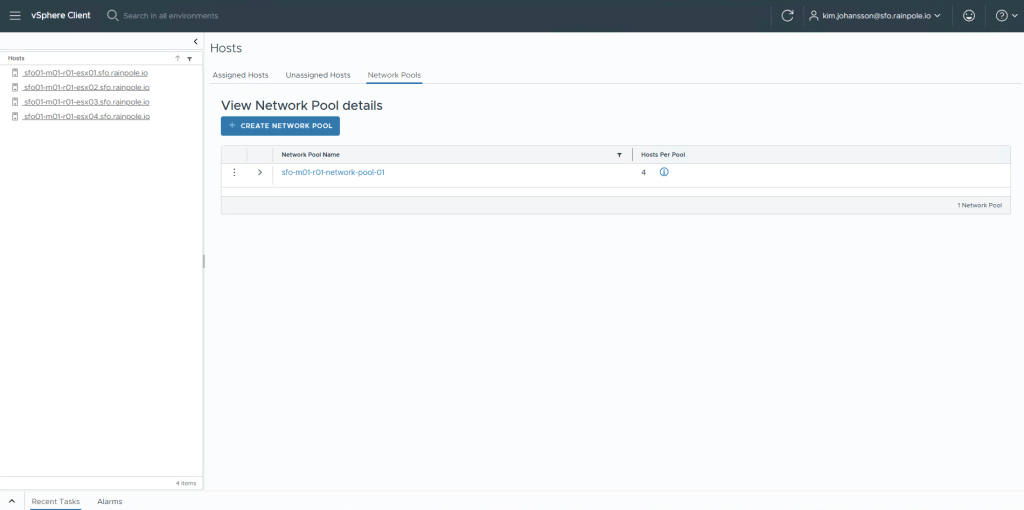Click the info icon beside hosts count
This screenshot has height=510, width=1024.
click(664, 172)
